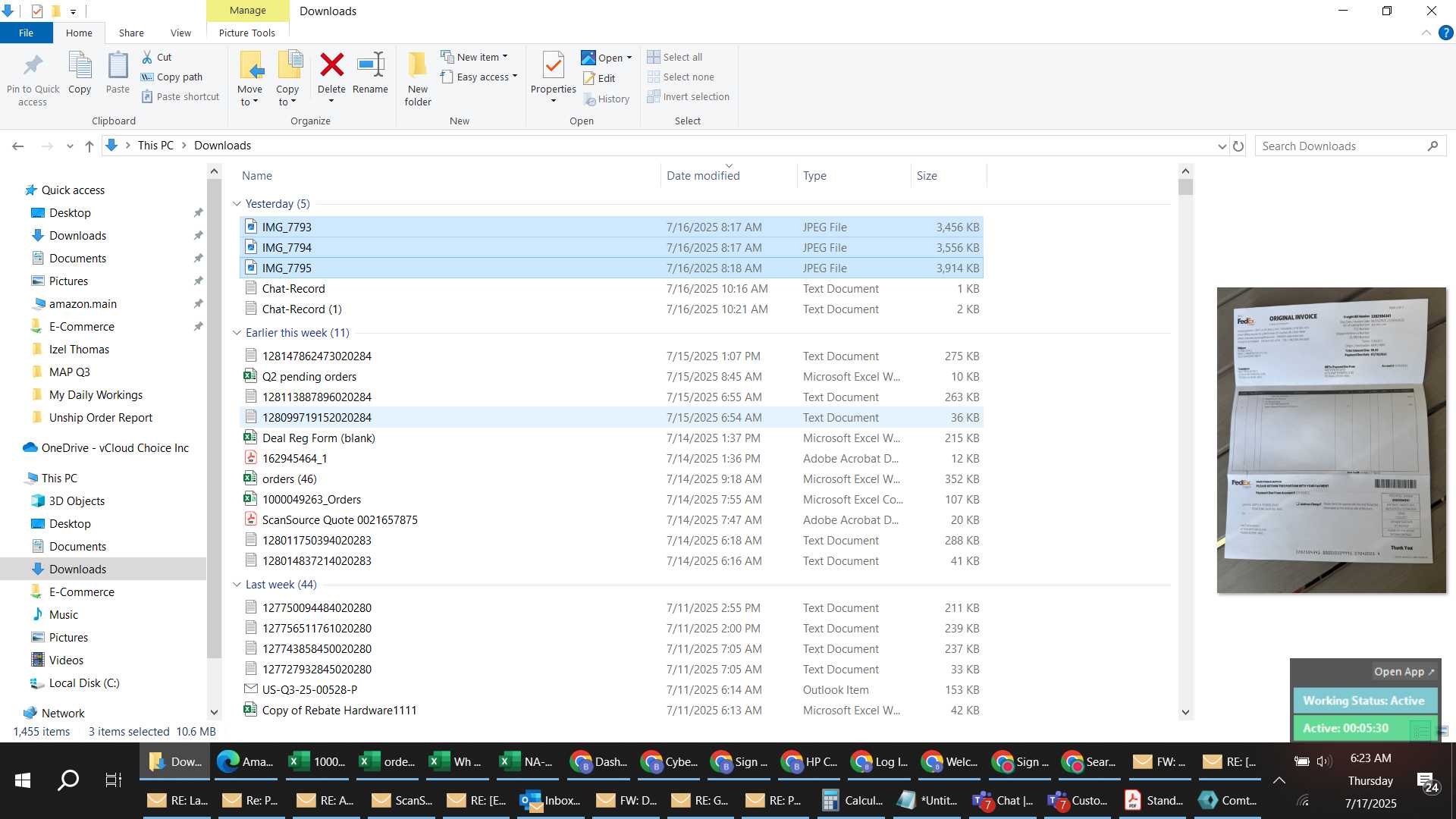Show hidden system tray icons chevron
The image size is (1456, 819).
1279,780
